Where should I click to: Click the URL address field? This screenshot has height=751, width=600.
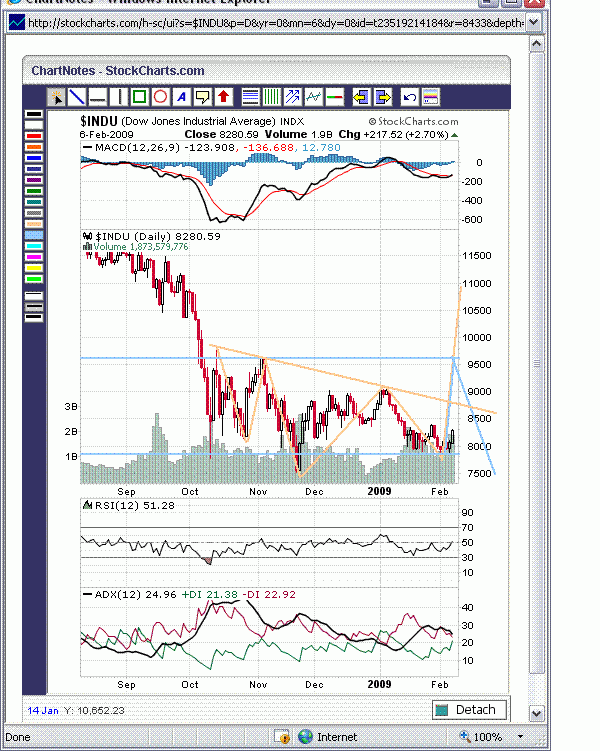275,22
